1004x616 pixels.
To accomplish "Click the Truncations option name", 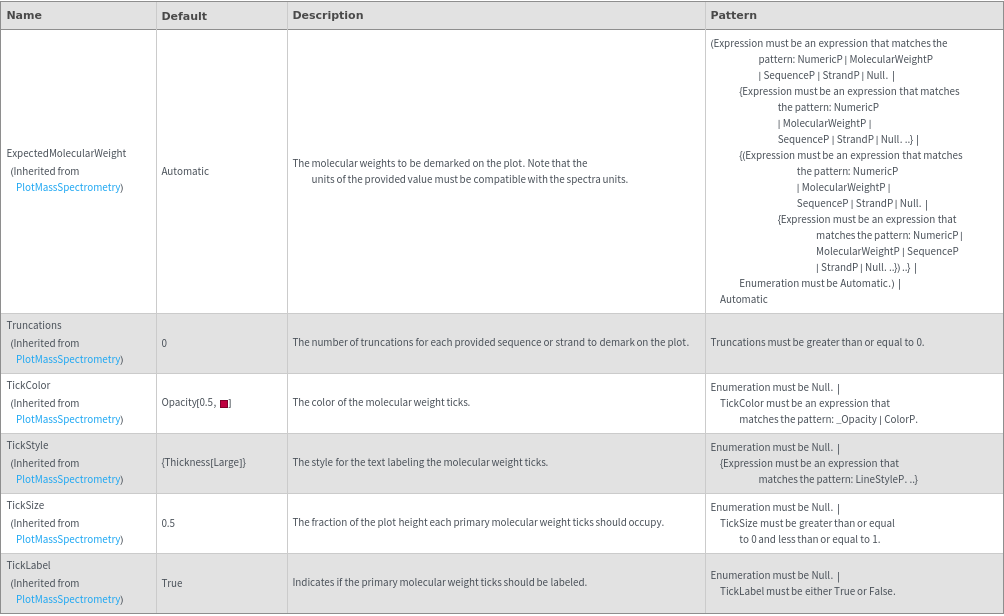I will point(34,325).
